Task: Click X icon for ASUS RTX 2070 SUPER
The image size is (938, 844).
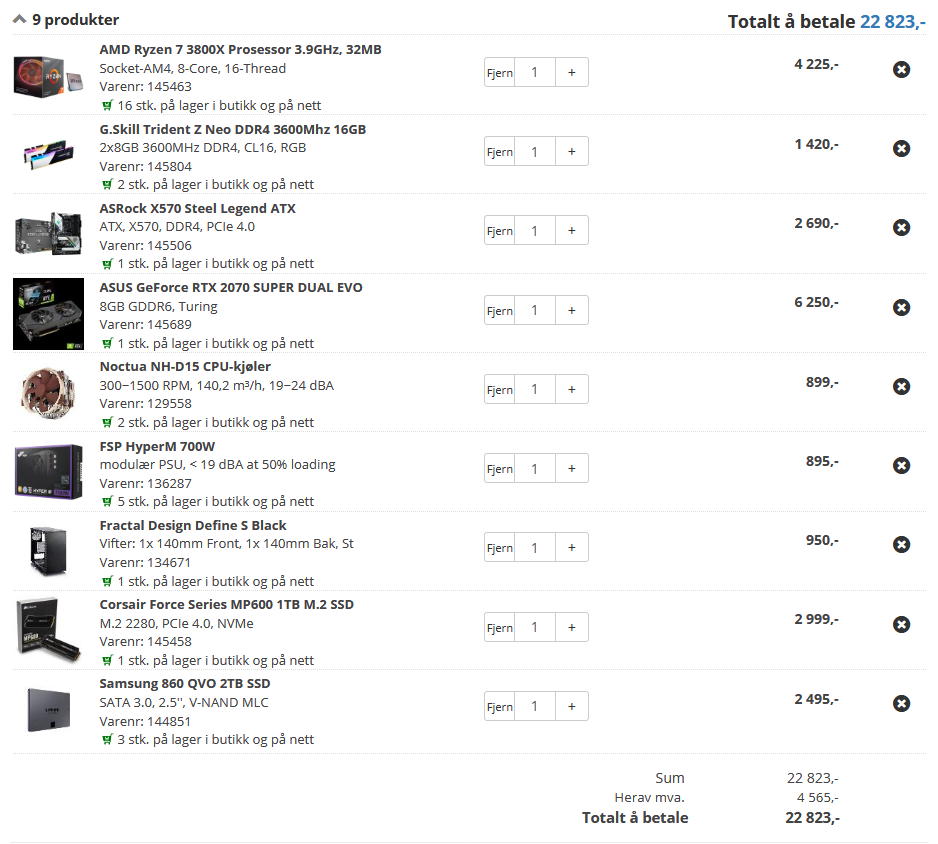Action: [x=901, y=307]
